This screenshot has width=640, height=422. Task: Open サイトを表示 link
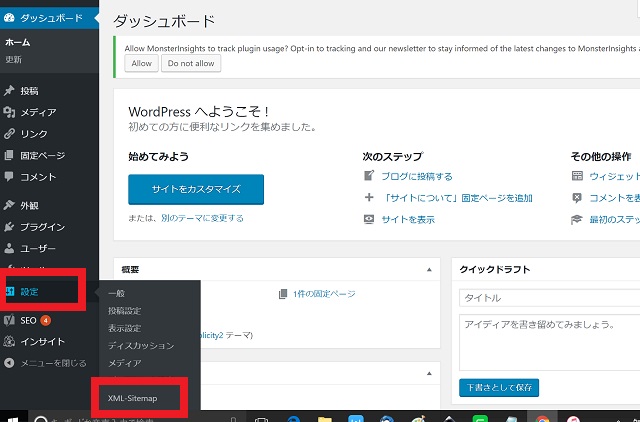[408, 220]
